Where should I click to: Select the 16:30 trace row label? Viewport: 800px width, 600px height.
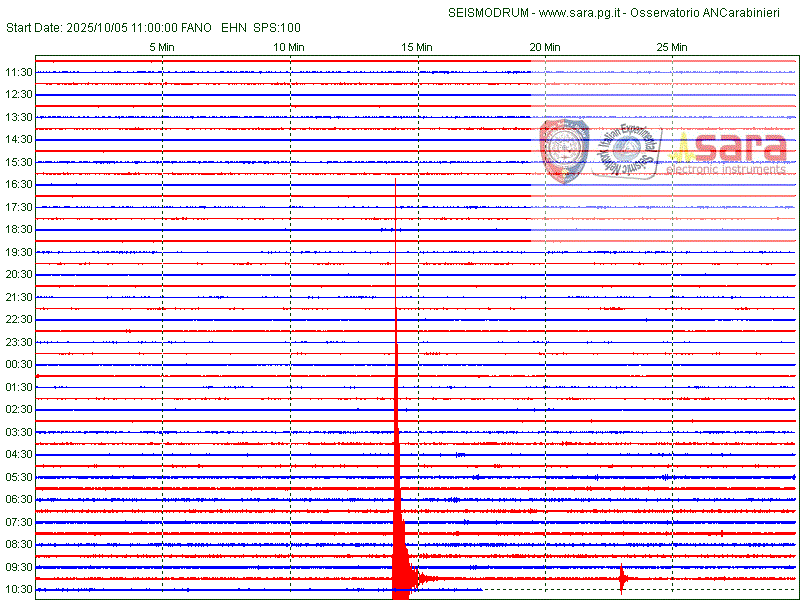20,185
